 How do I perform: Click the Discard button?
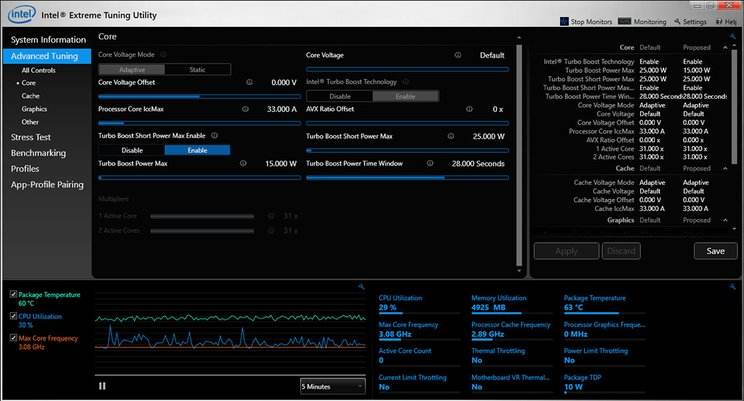pos(621,251)
